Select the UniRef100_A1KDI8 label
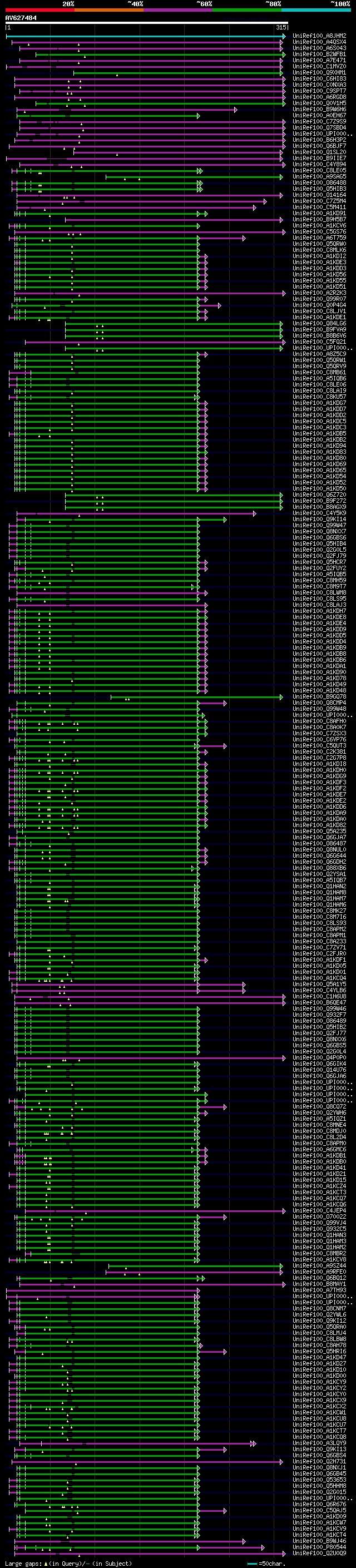The image size is (356, 1568). pyautogui.click(x=319, y=763)
